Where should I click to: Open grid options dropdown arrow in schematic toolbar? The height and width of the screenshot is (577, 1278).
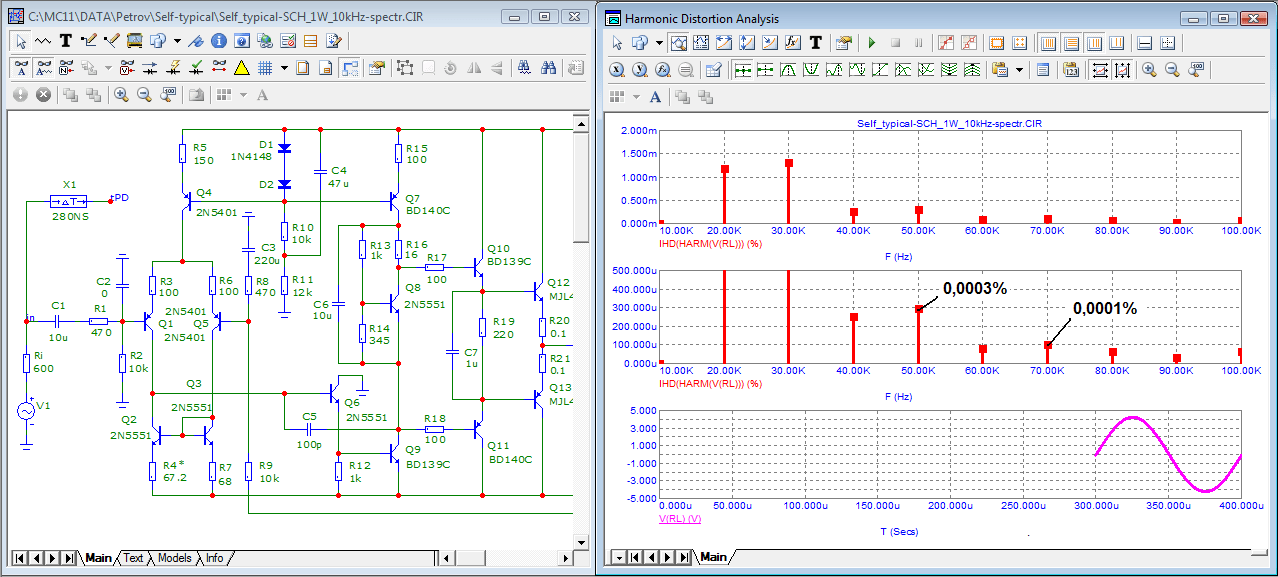pyautogui.click(x=284, y=67)
